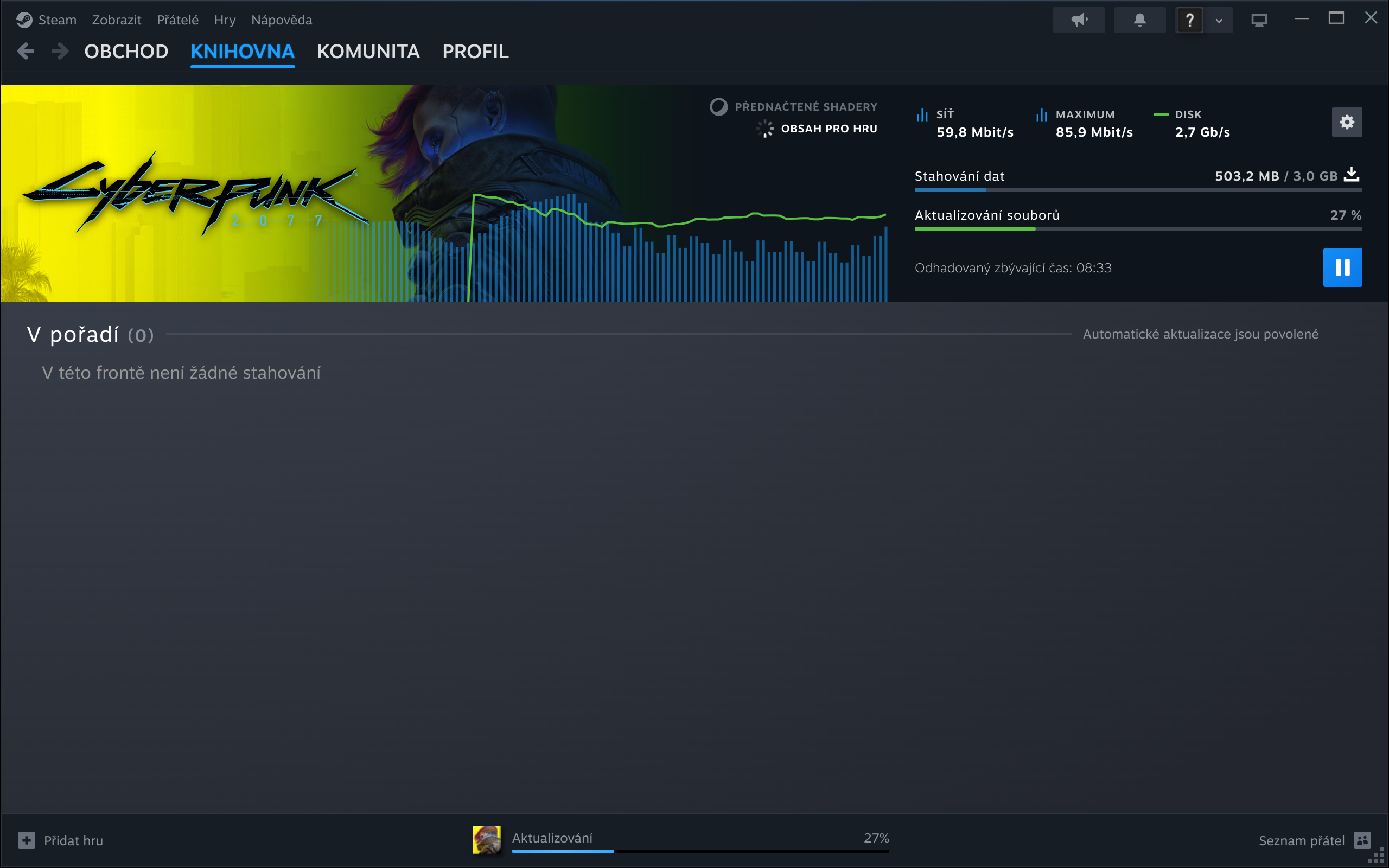Click the game thumbnail in the bottom bar
Screen dimensions: 1389x868
tap(486, 840)
